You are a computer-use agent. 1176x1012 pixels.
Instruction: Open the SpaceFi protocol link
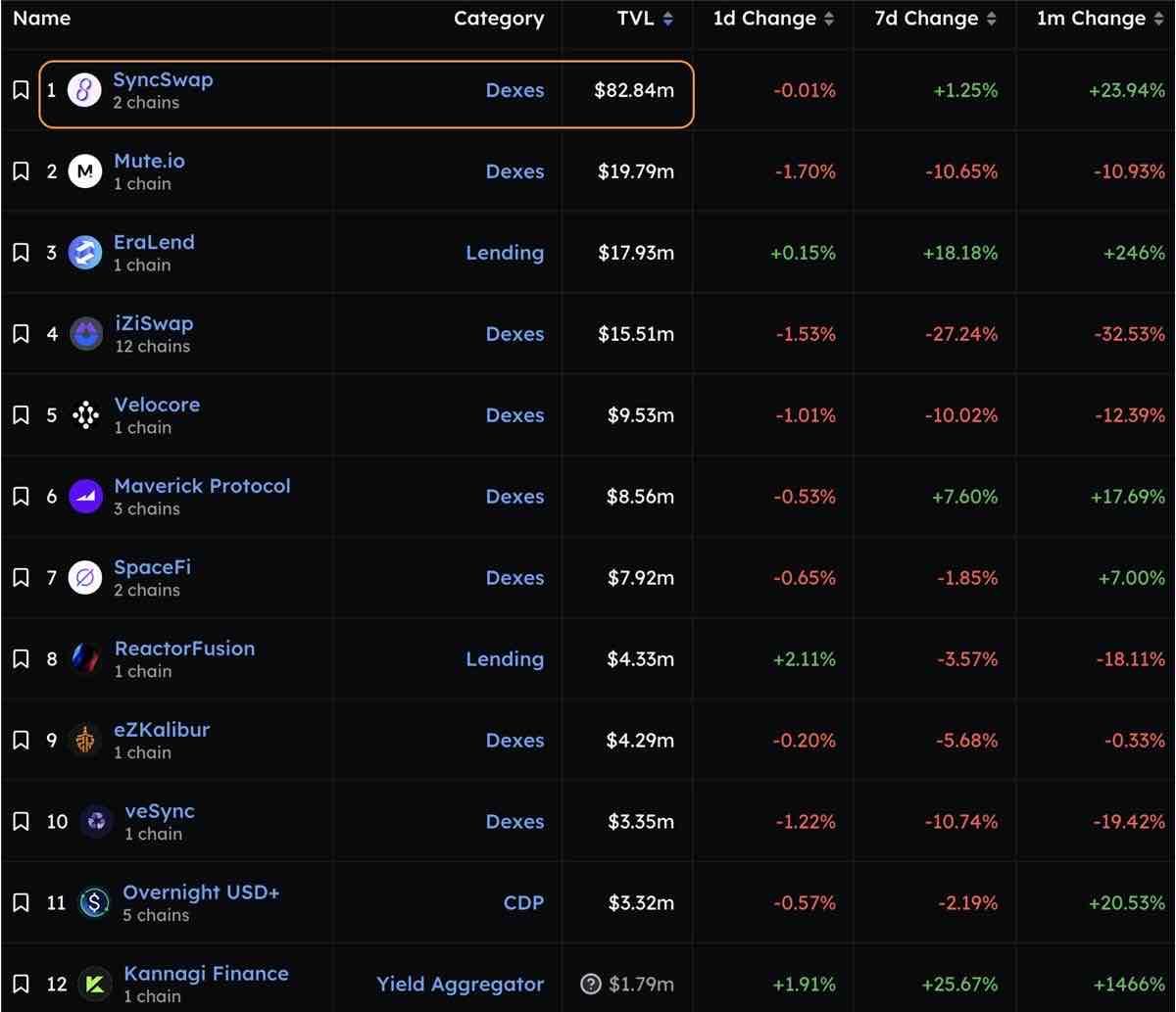(x=152, y=567)
